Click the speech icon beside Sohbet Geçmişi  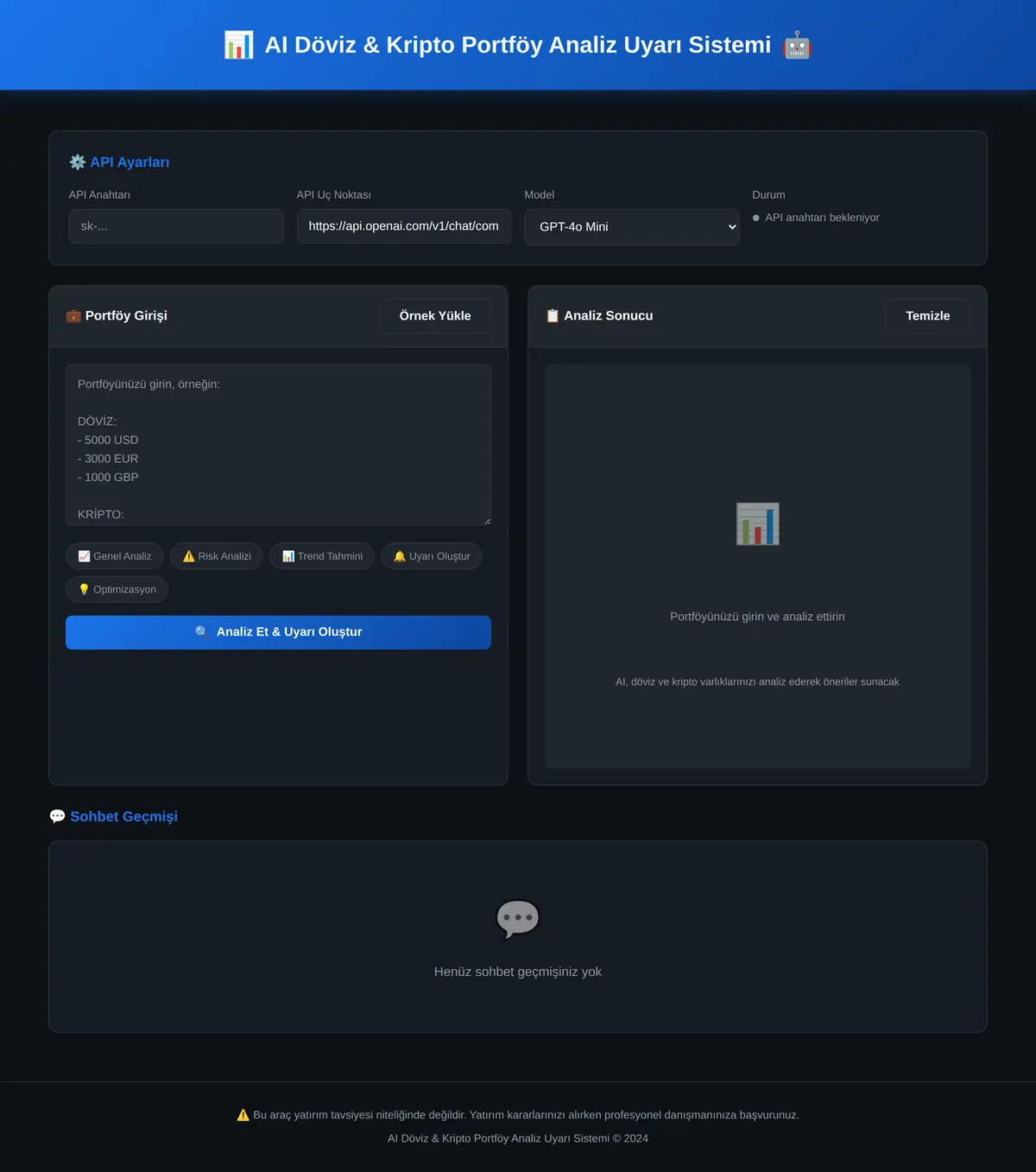tap(58, 817)
